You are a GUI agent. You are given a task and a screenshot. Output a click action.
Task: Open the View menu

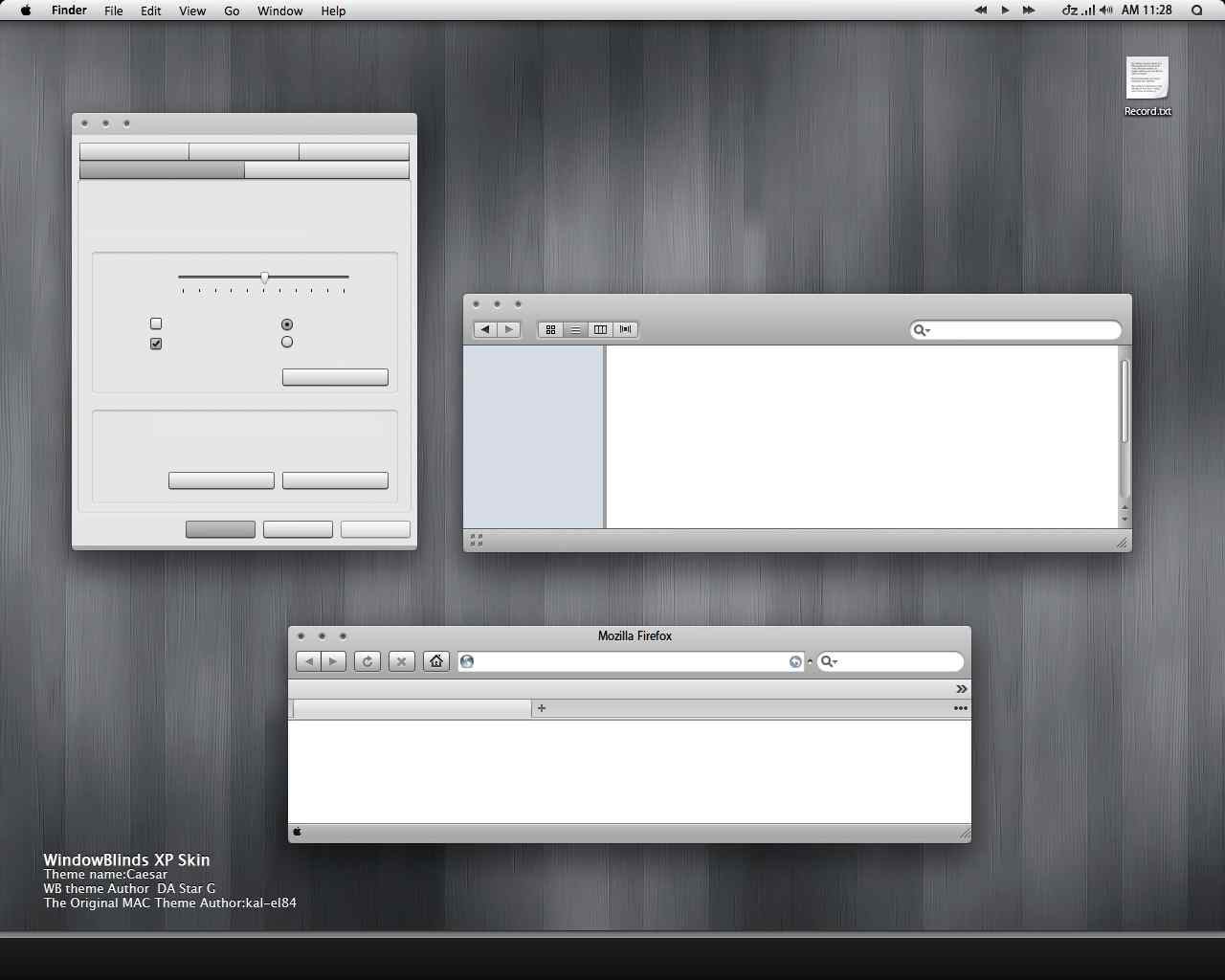pyautogui.click(x=192, y=11)
